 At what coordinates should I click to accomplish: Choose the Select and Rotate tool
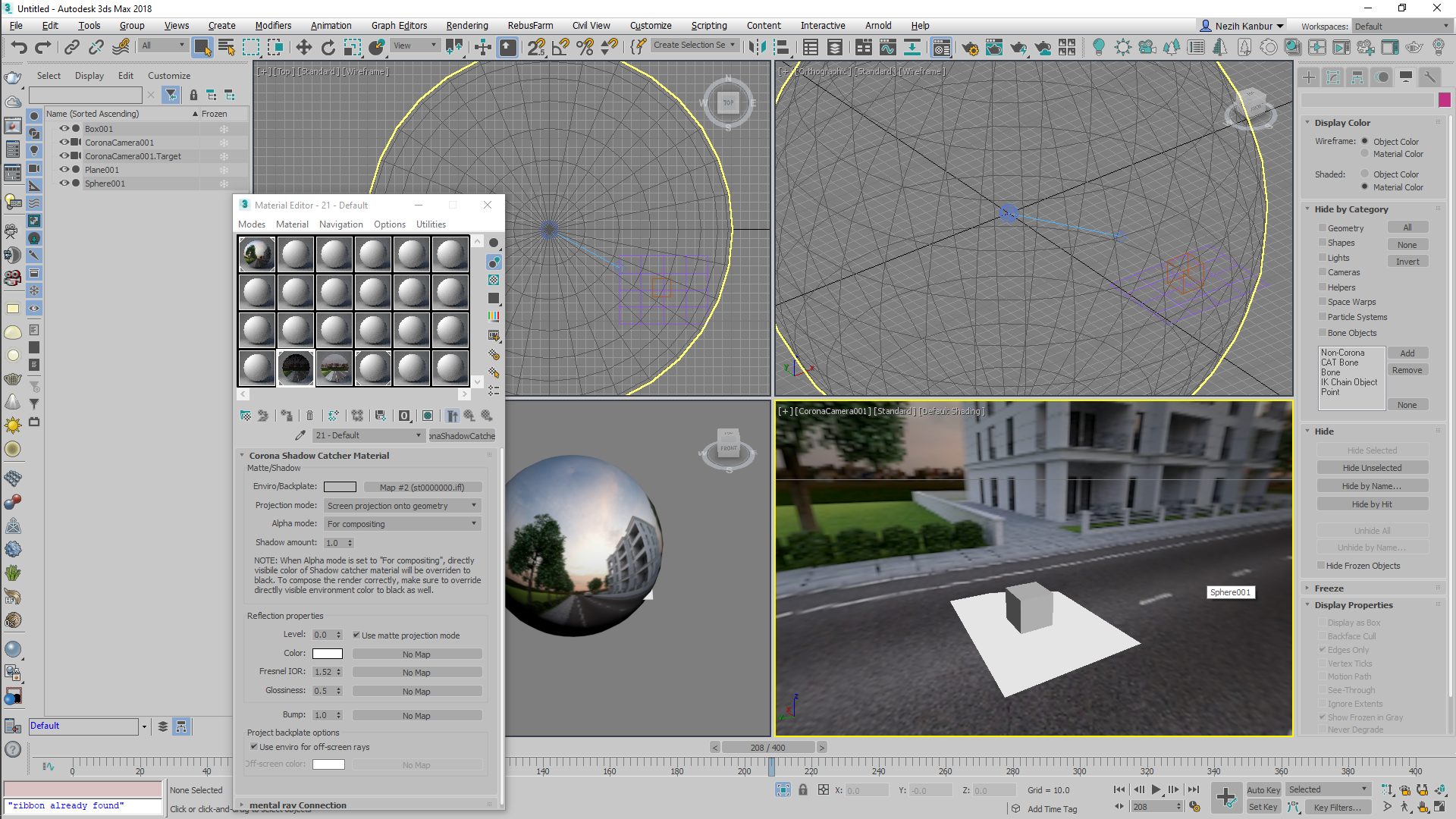[328, 48]
